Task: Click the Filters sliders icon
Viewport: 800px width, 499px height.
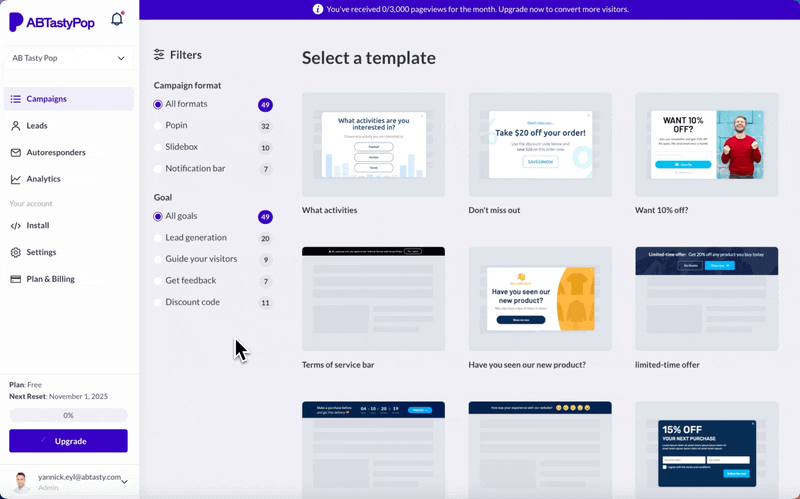Action: [x=159, y=55]
